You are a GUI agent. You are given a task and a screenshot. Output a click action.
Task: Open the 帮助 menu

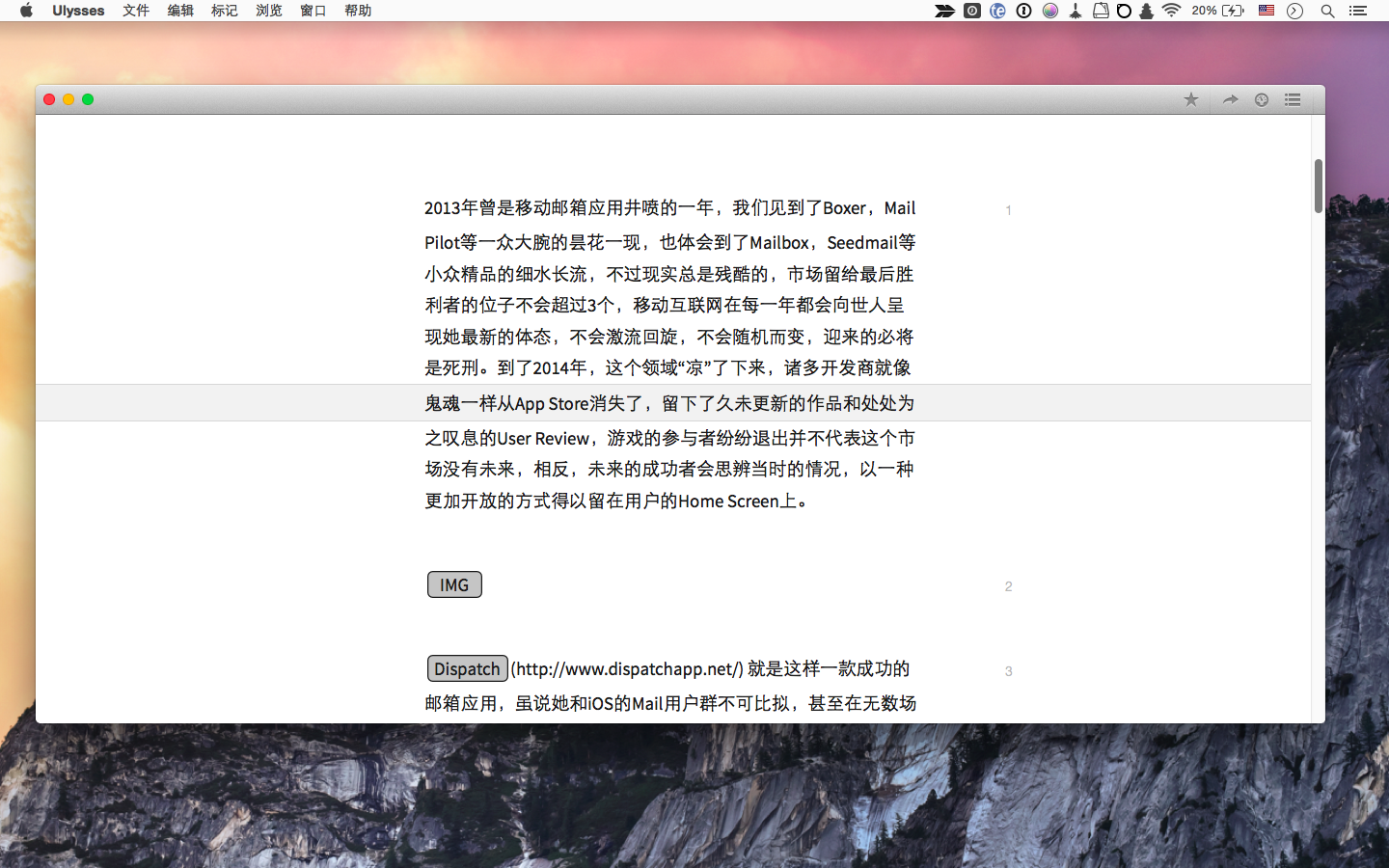tap(358, 11)
